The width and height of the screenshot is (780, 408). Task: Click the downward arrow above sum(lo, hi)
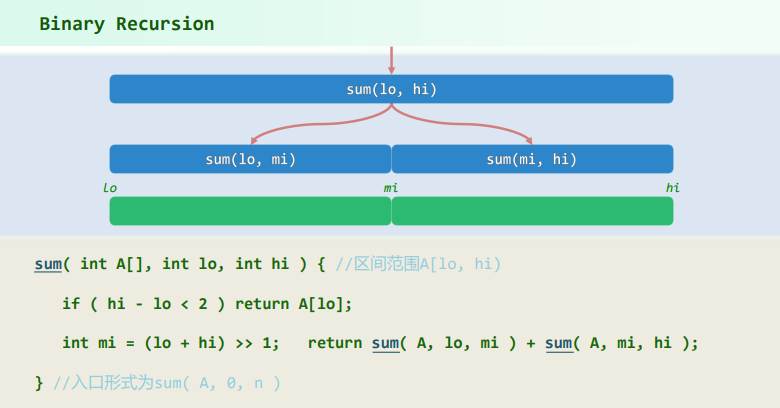click(x=391, y=60)
